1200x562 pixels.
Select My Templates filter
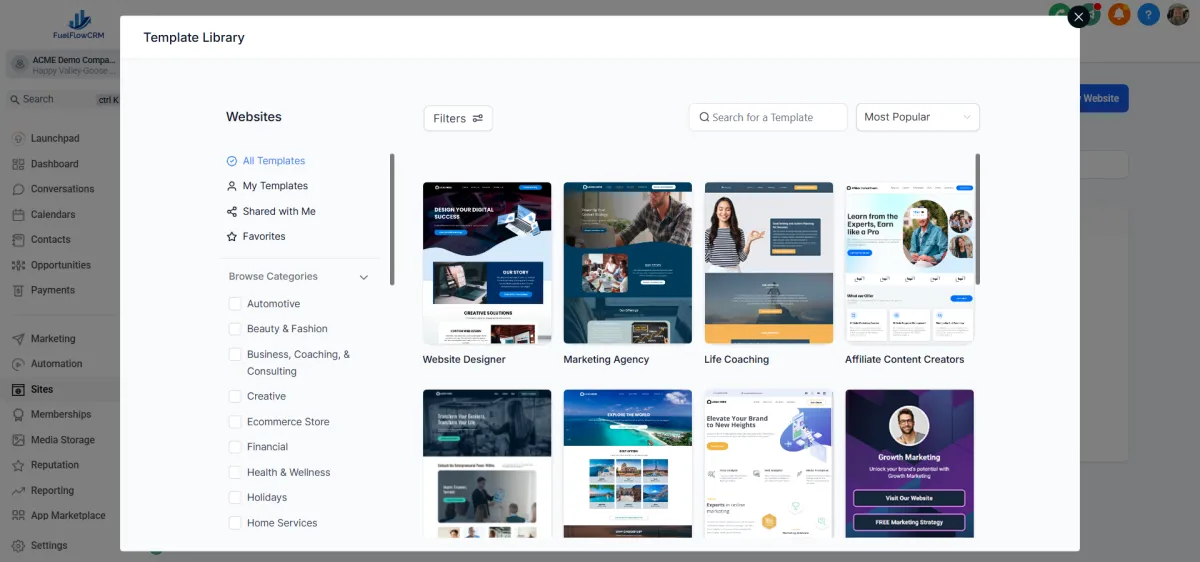pos(267,186)
